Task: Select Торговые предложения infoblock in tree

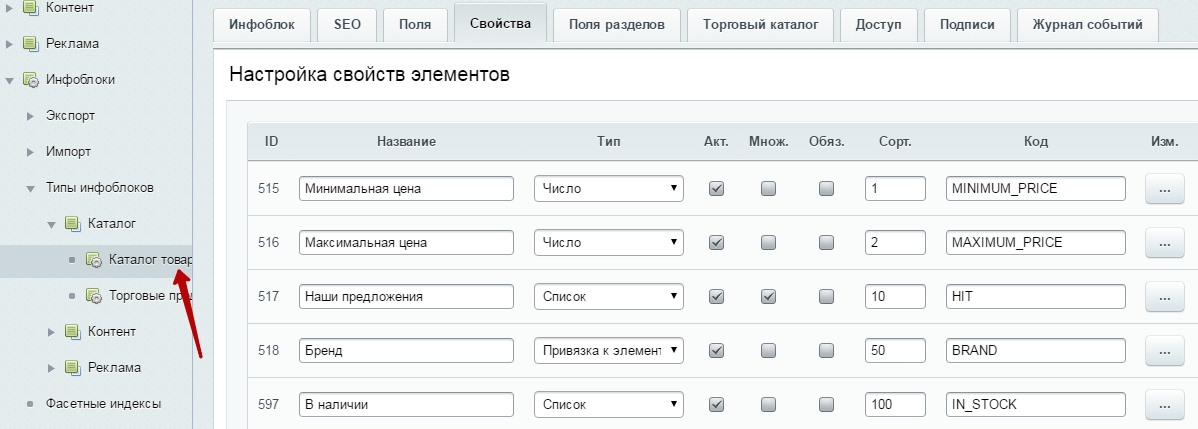Action: point(151,295)
